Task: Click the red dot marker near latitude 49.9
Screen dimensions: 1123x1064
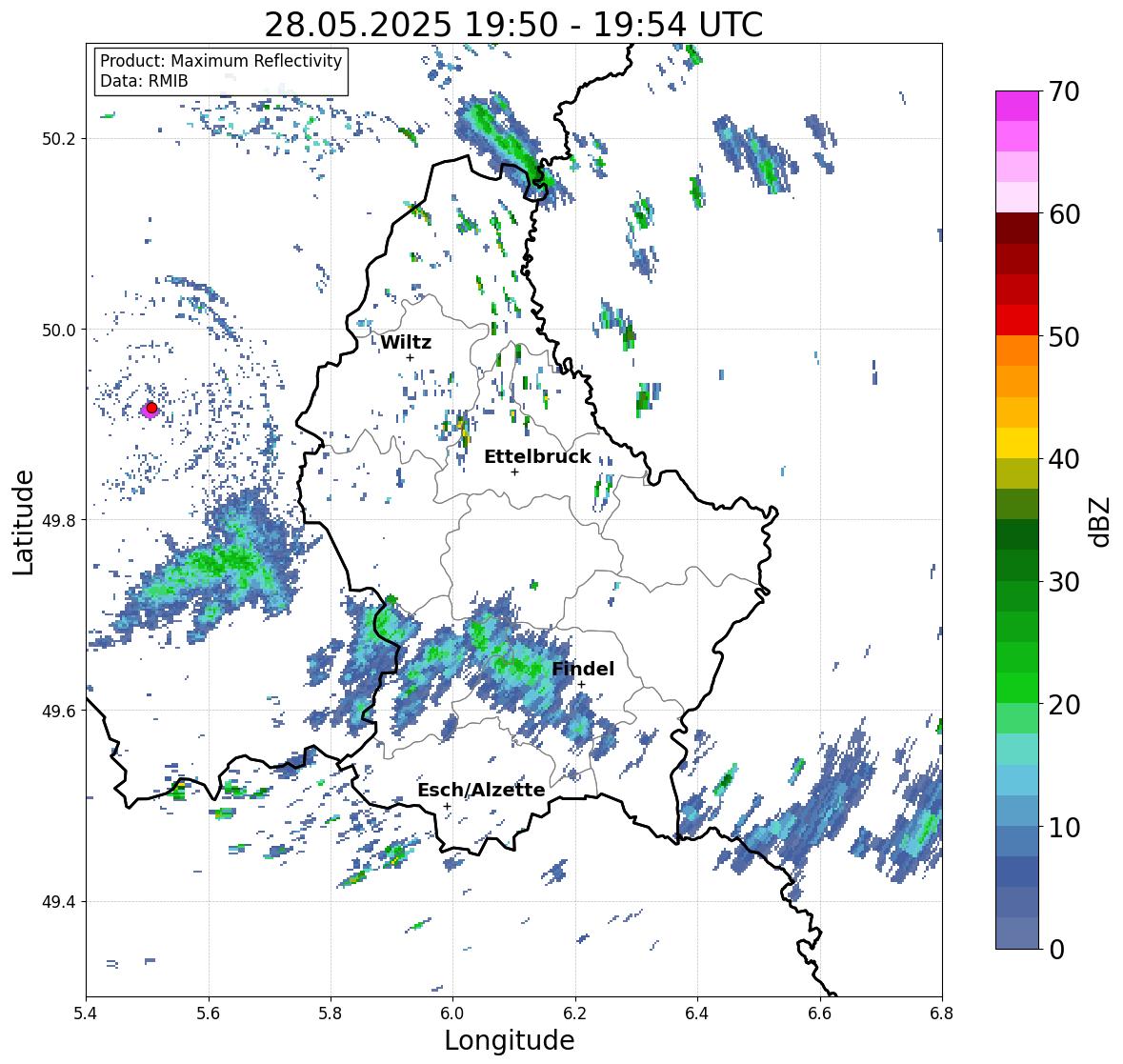Action: (151, 408)
